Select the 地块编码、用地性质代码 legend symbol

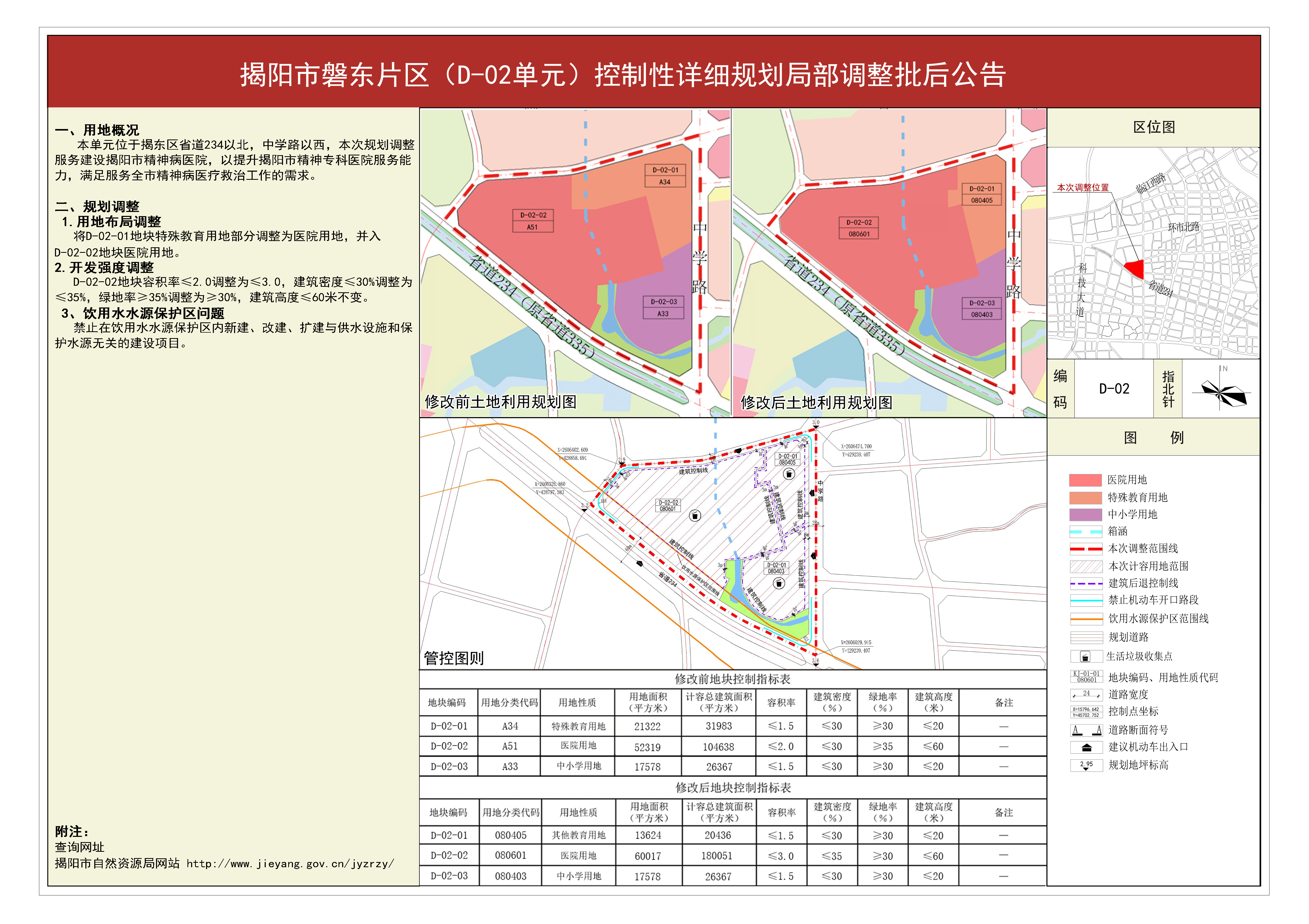[x=1086, y=677]
